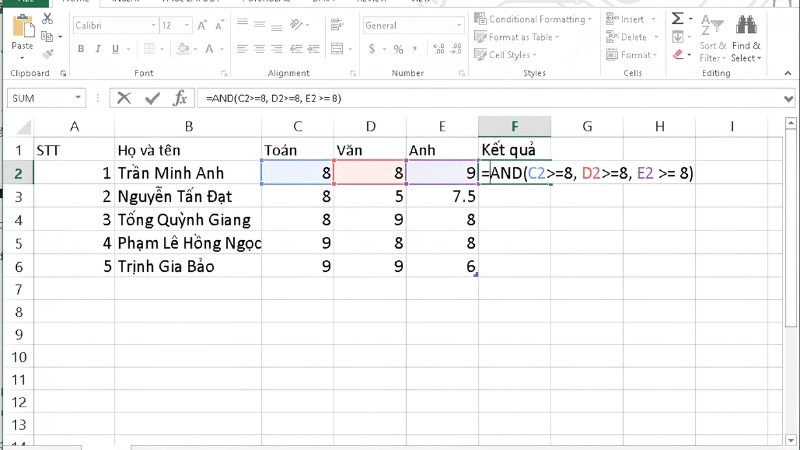Click the Top Align icon
Screen dimensions: 800x450
(x=242, y=22)
